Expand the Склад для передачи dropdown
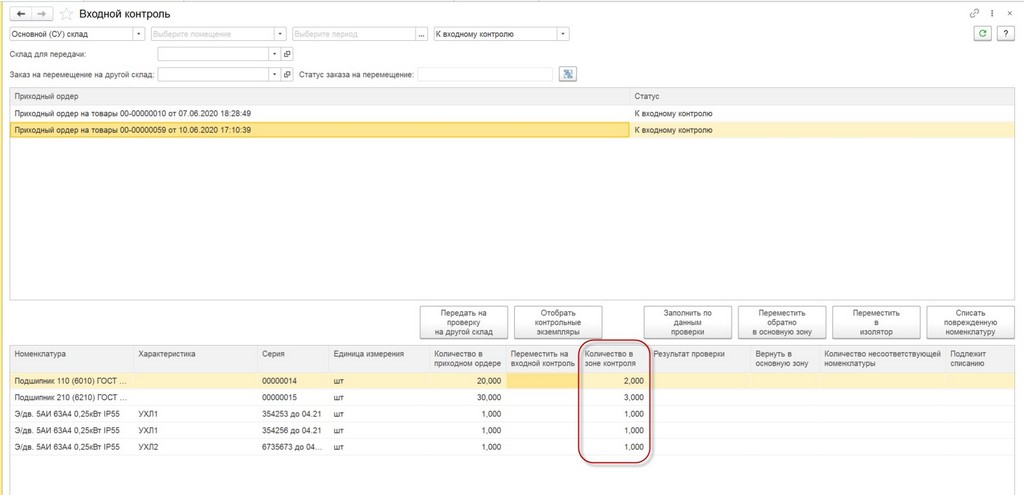Screen dimensions: 1024x495 275,54
